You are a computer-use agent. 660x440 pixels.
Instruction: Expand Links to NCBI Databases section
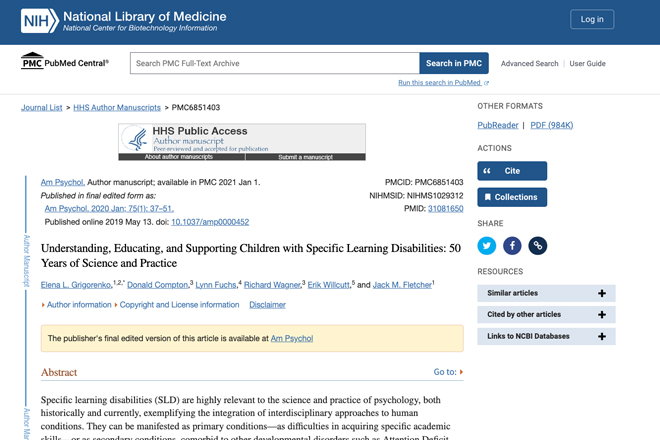[546, 336]
